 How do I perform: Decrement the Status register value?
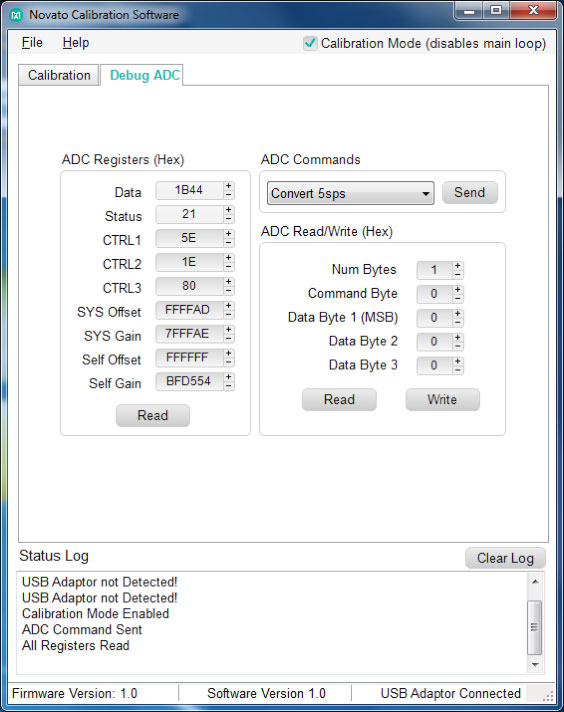pyautogui.click(x=228, y=219)
